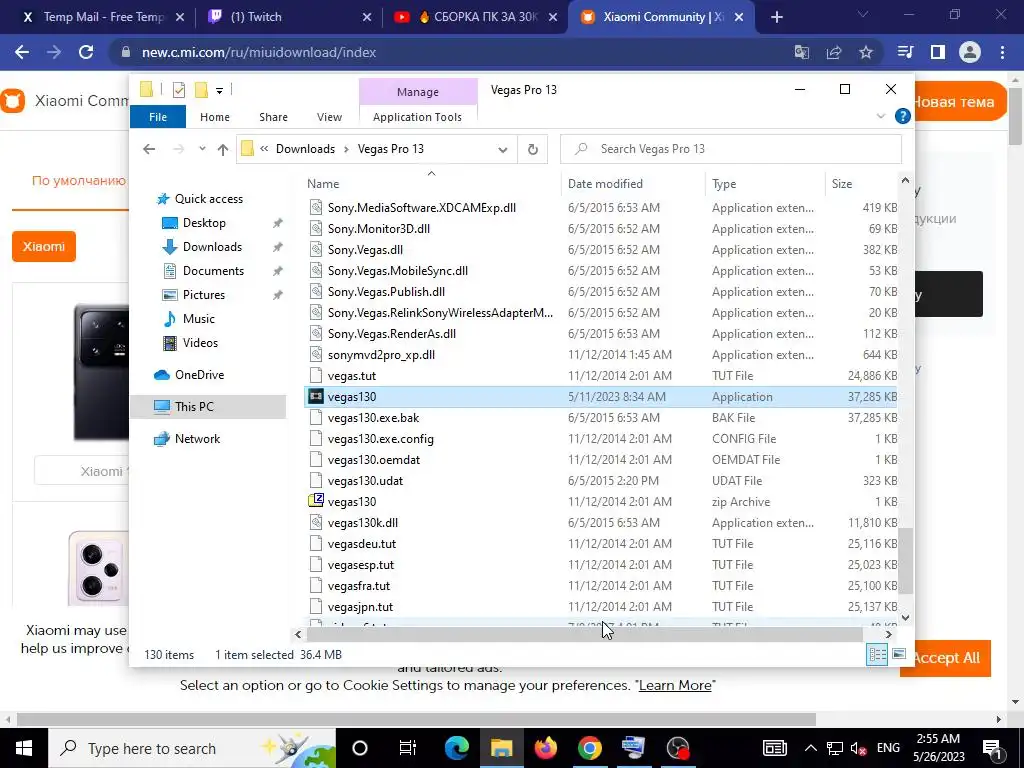The height and width of the screenshot is (768, 1024).
Task: Click the Learn More link
Action: (x=675, y=685)
